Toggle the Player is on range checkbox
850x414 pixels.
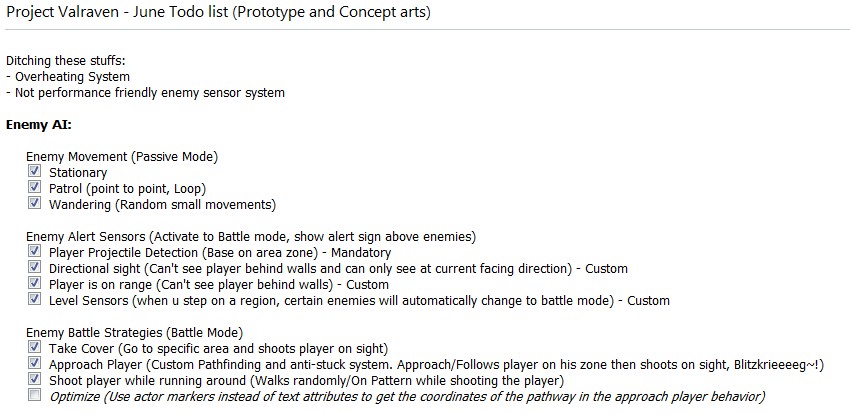[x=36, y=284]
